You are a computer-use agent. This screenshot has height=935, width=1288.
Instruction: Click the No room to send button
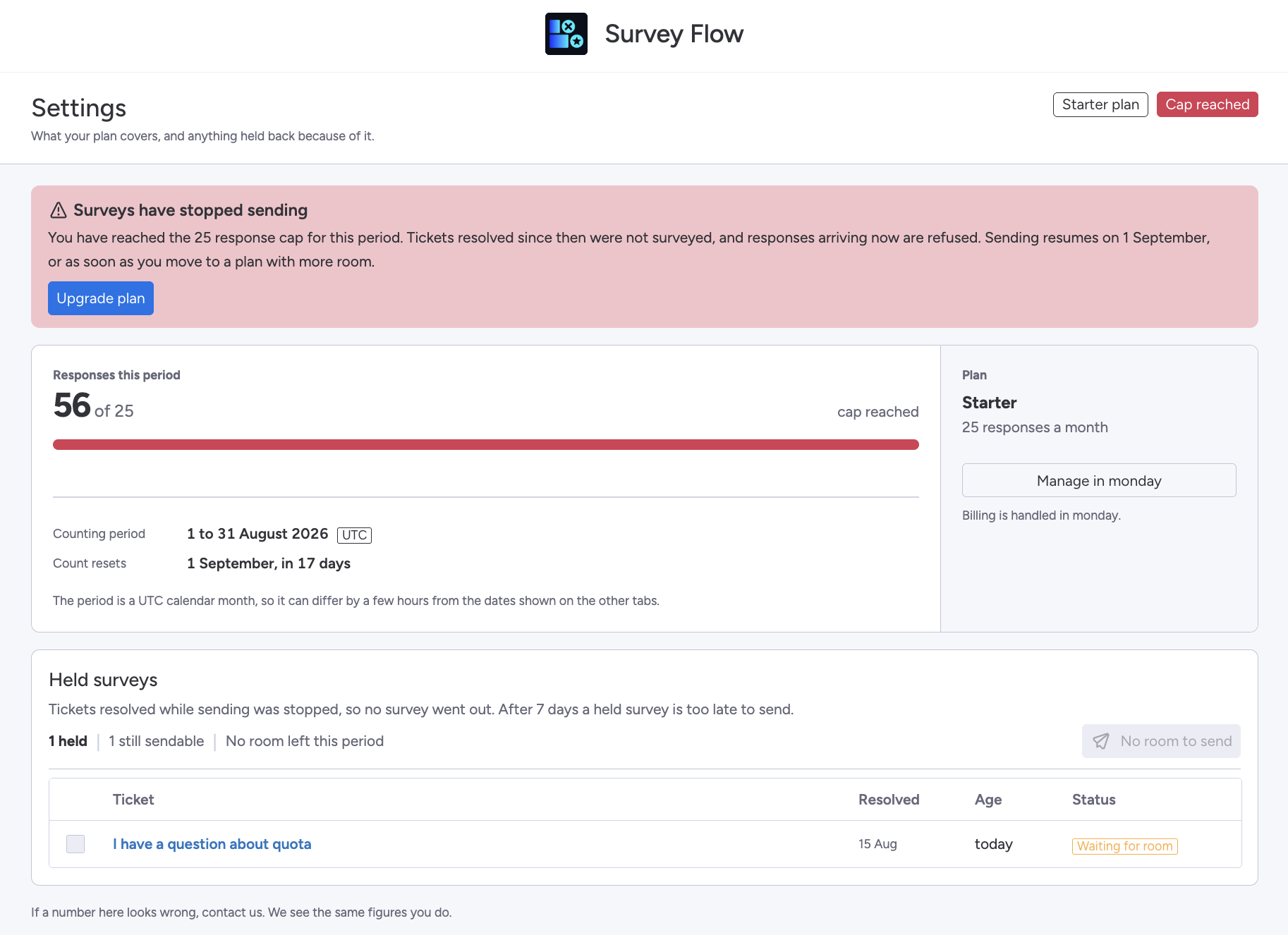tap(1161, 741)
